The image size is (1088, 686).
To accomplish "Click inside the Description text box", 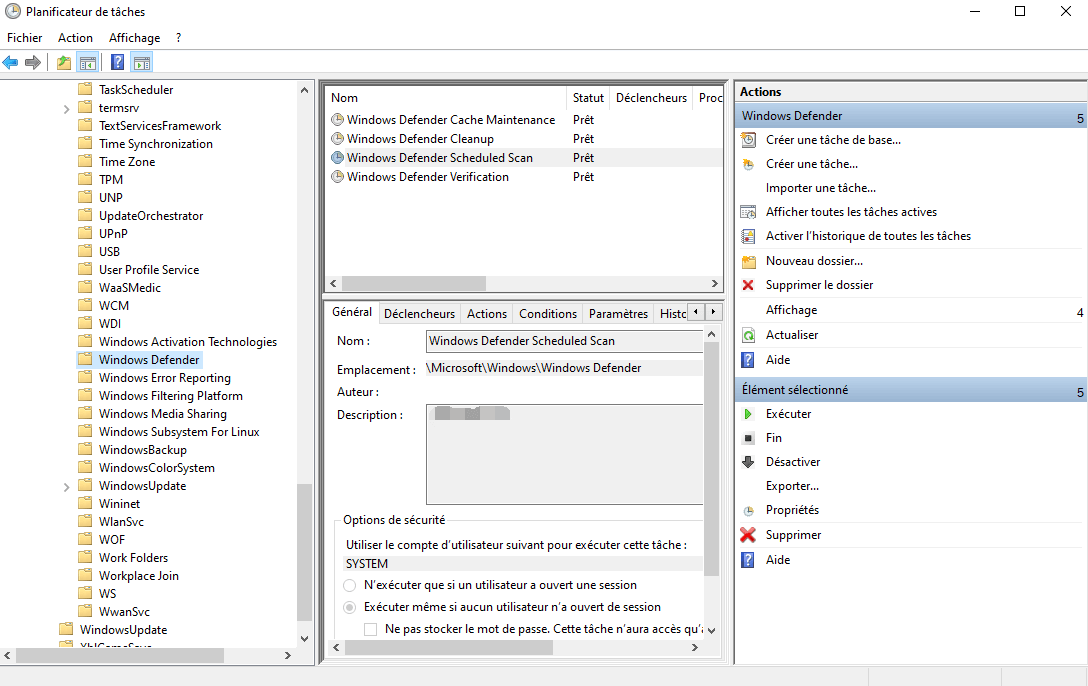I will [564, 454].
